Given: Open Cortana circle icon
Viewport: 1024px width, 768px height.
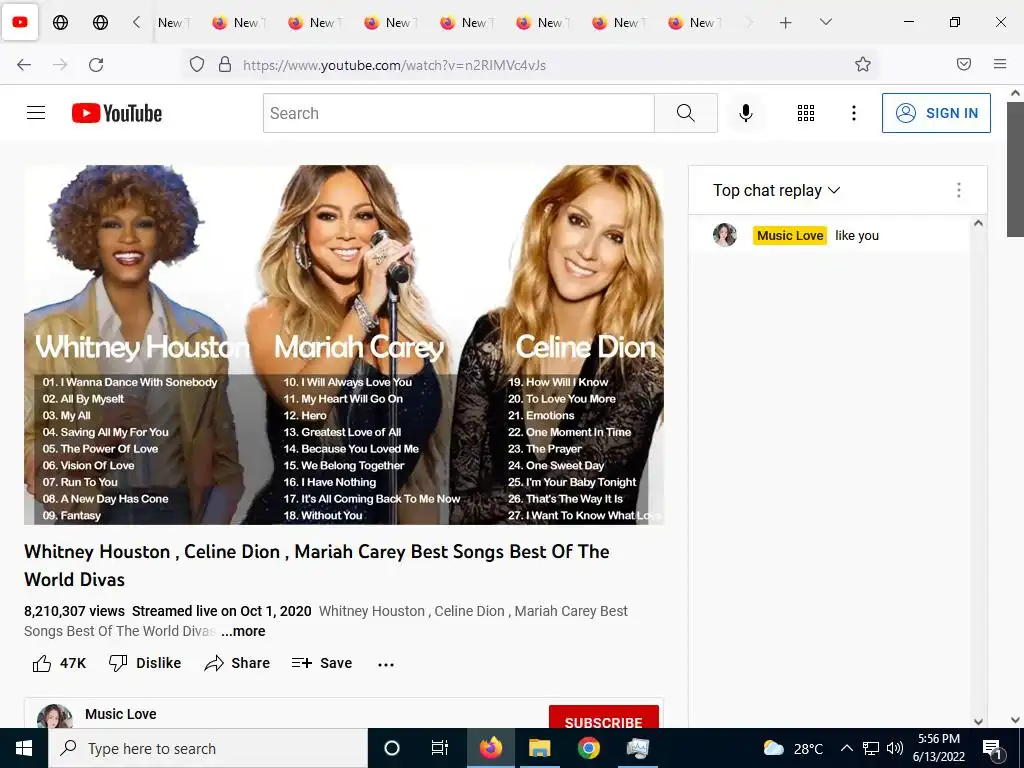Looking at the screenshot, I should point(392,748).
